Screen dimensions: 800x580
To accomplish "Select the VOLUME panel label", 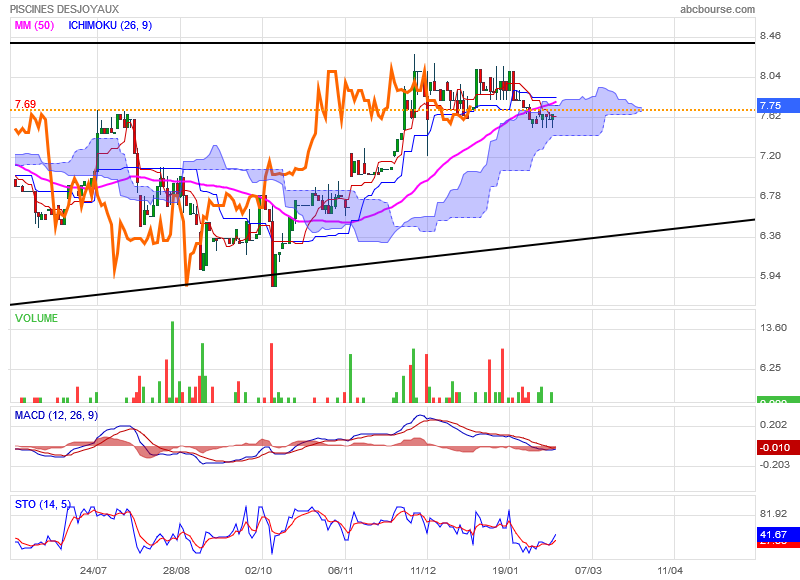I will coord(36,318).
